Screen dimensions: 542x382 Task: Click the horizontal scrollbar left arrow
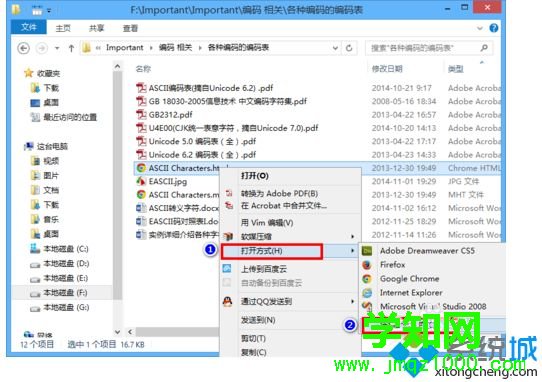pos(130,332)
